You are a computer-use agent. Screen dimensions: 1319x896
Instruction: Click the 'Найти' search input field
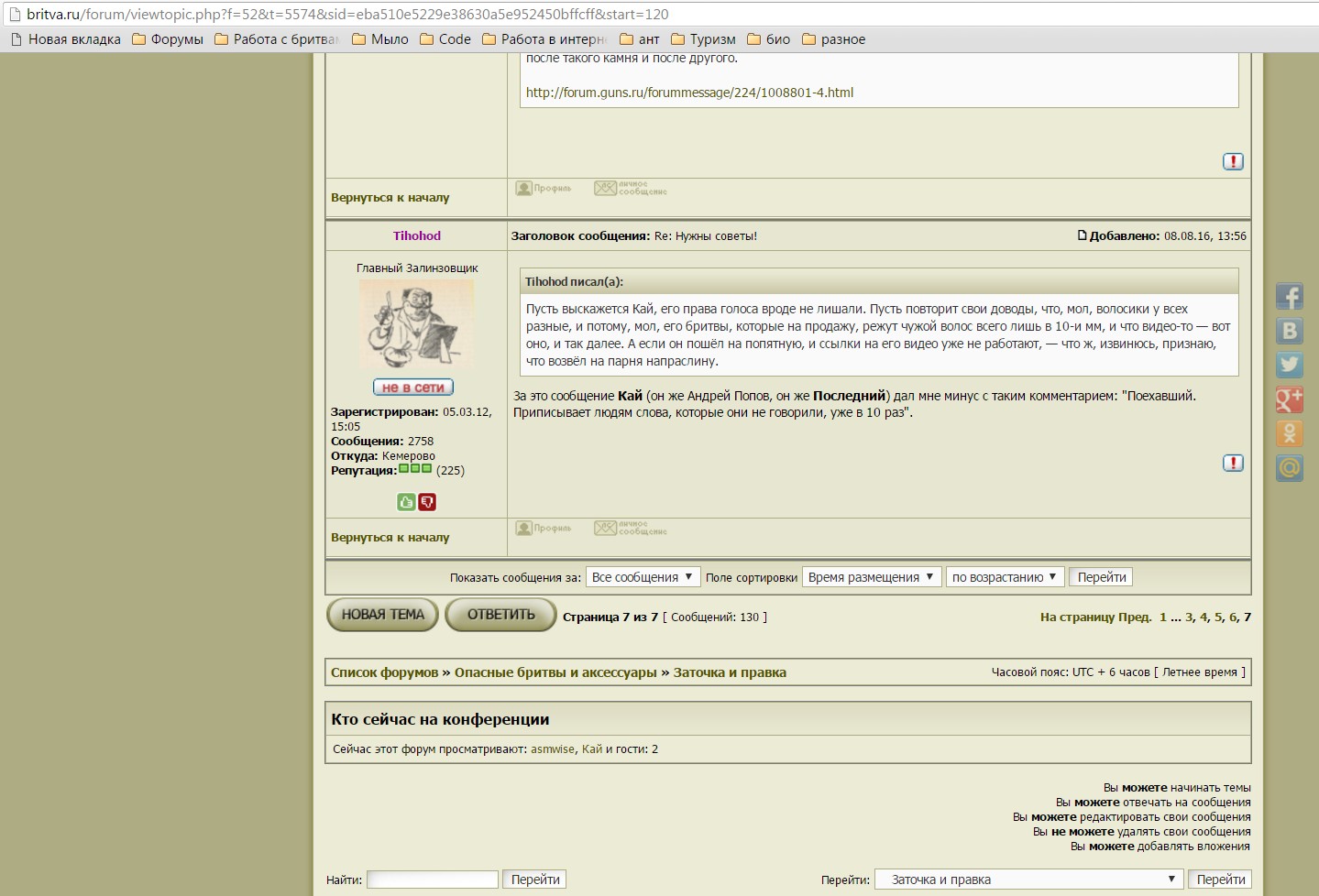click(432, 880)
